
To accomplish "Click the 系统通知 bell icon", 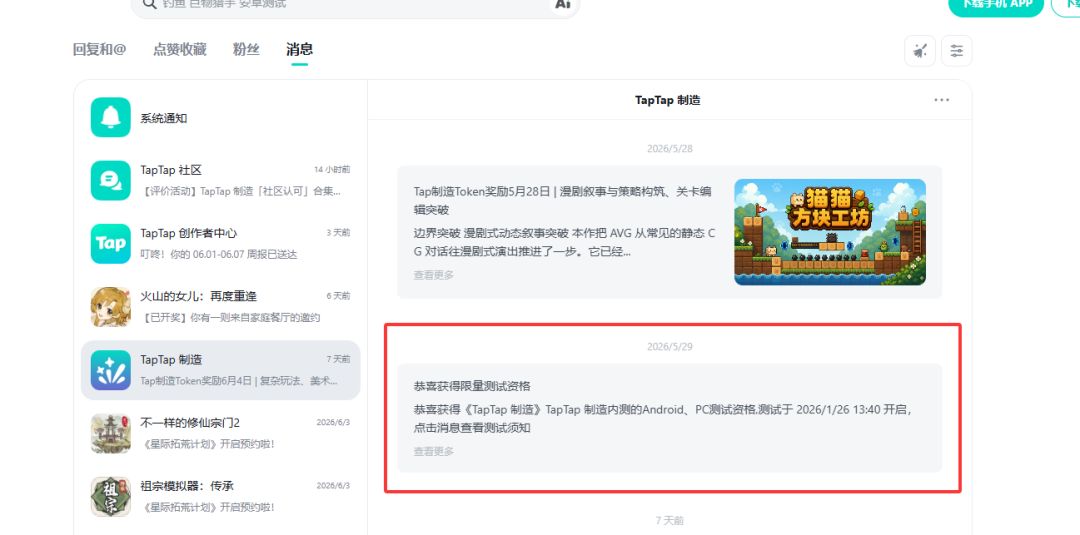I will [x=110, y=117].
